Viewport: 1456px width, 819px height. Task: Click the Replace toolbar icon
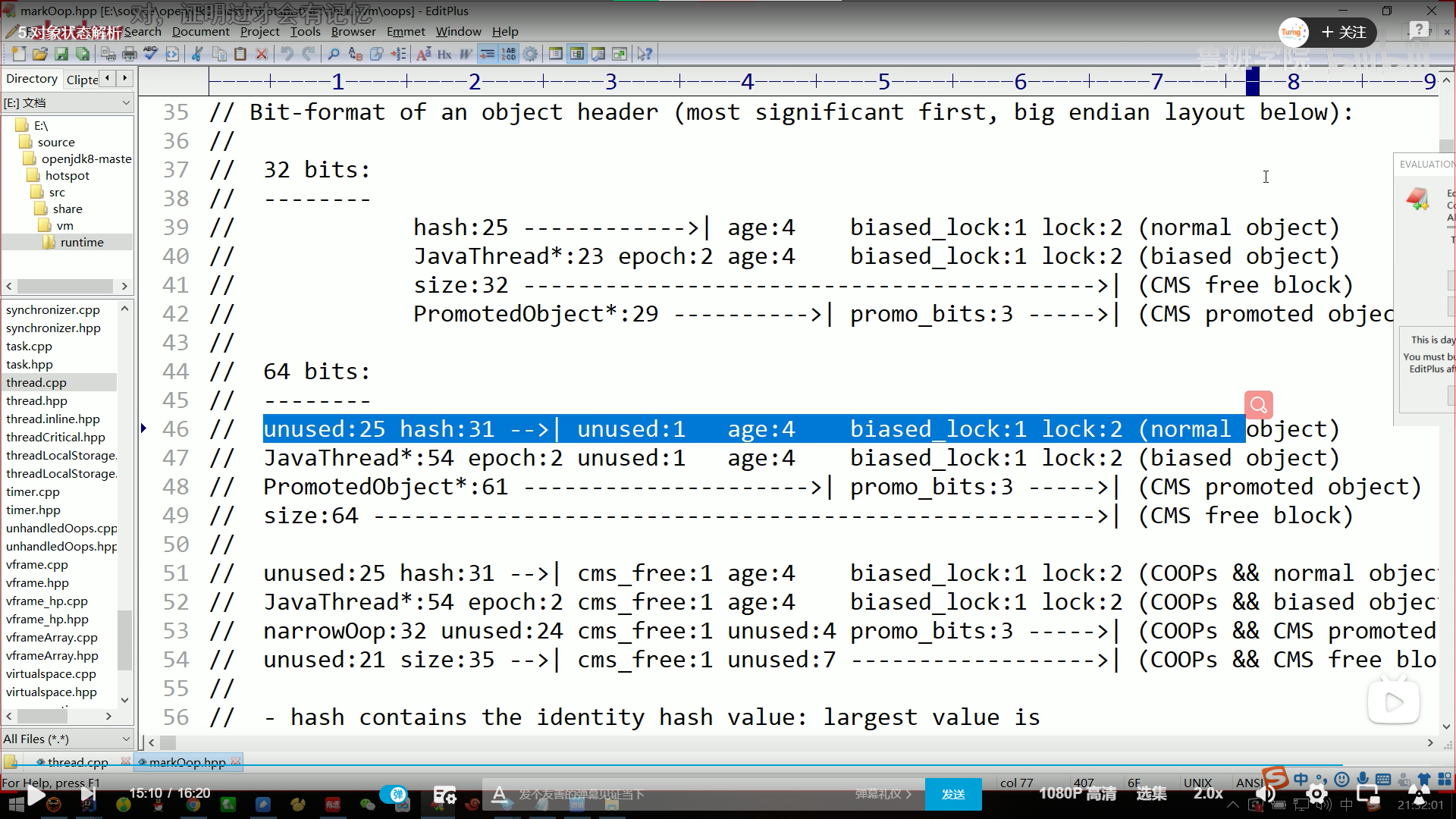[355, 54]
